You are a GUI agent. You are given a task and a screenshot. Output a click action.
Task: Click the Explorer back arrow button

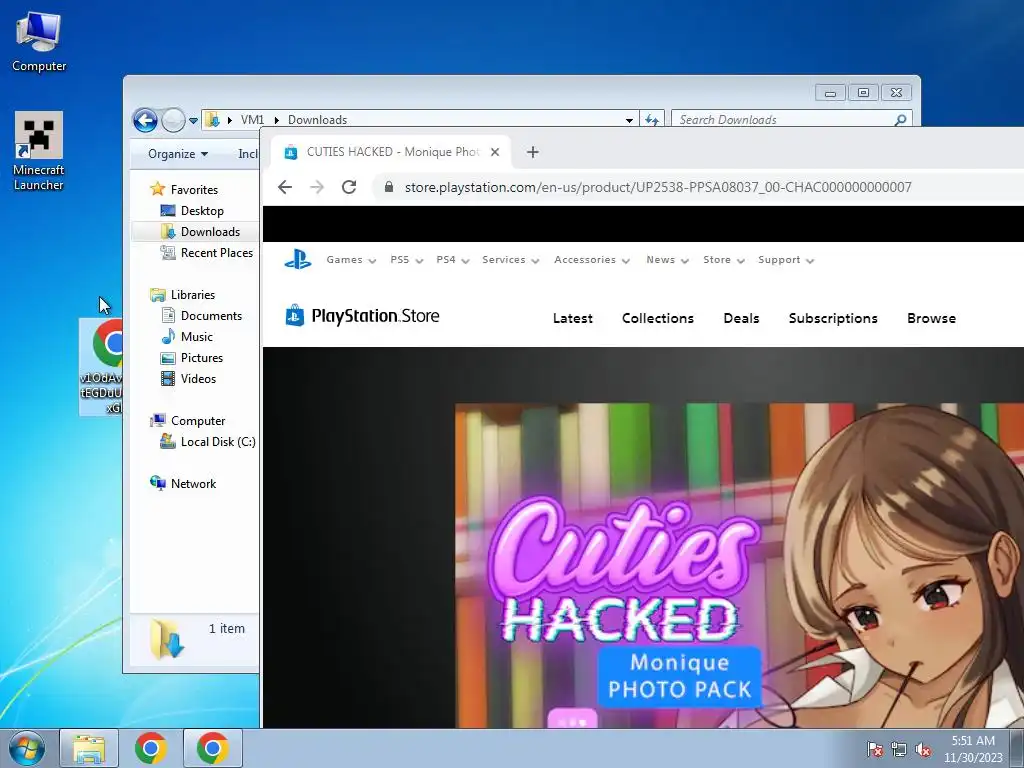coord(145,120)
